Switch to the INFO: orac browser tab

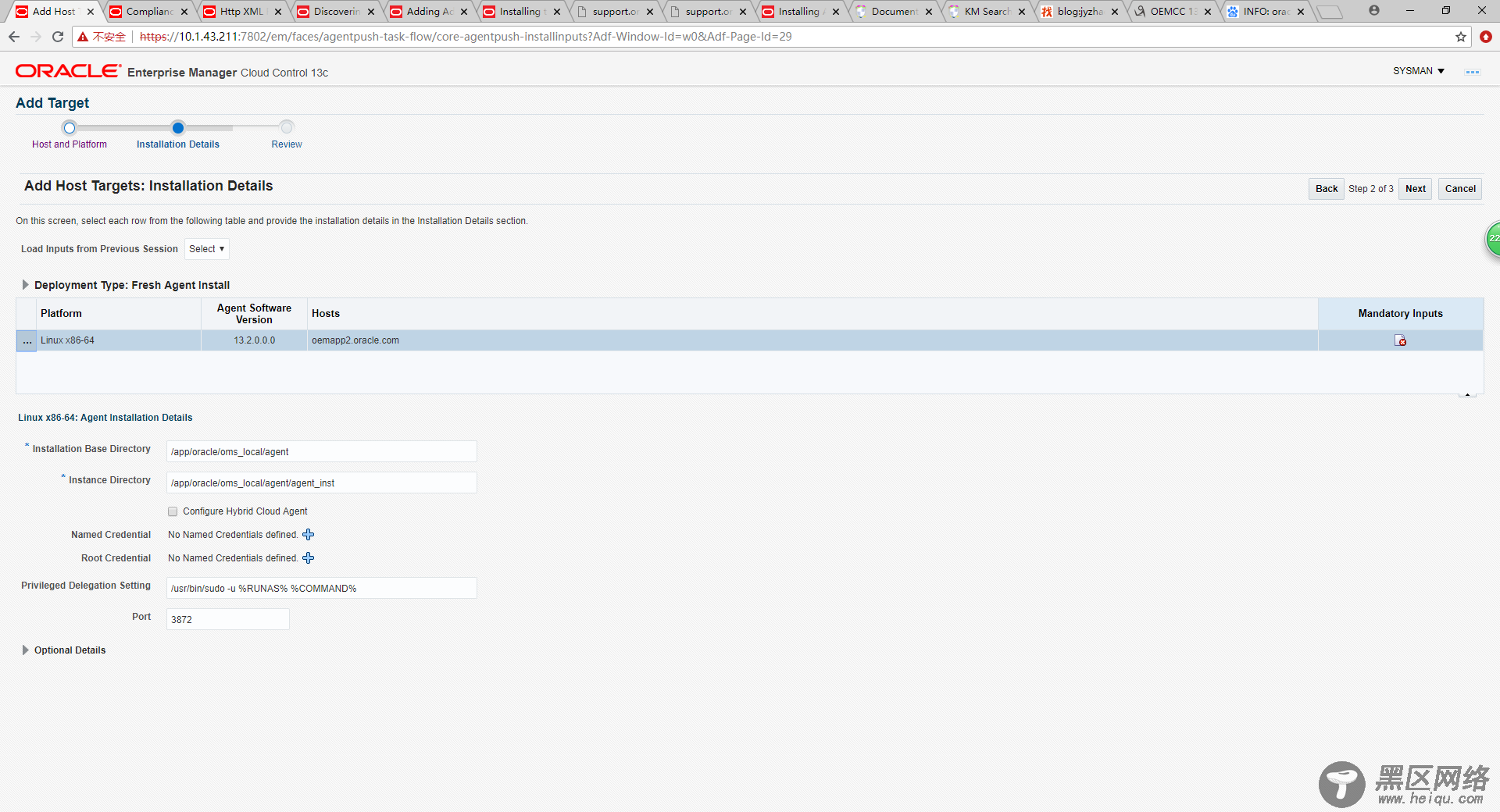click(x=1266, y=12)
